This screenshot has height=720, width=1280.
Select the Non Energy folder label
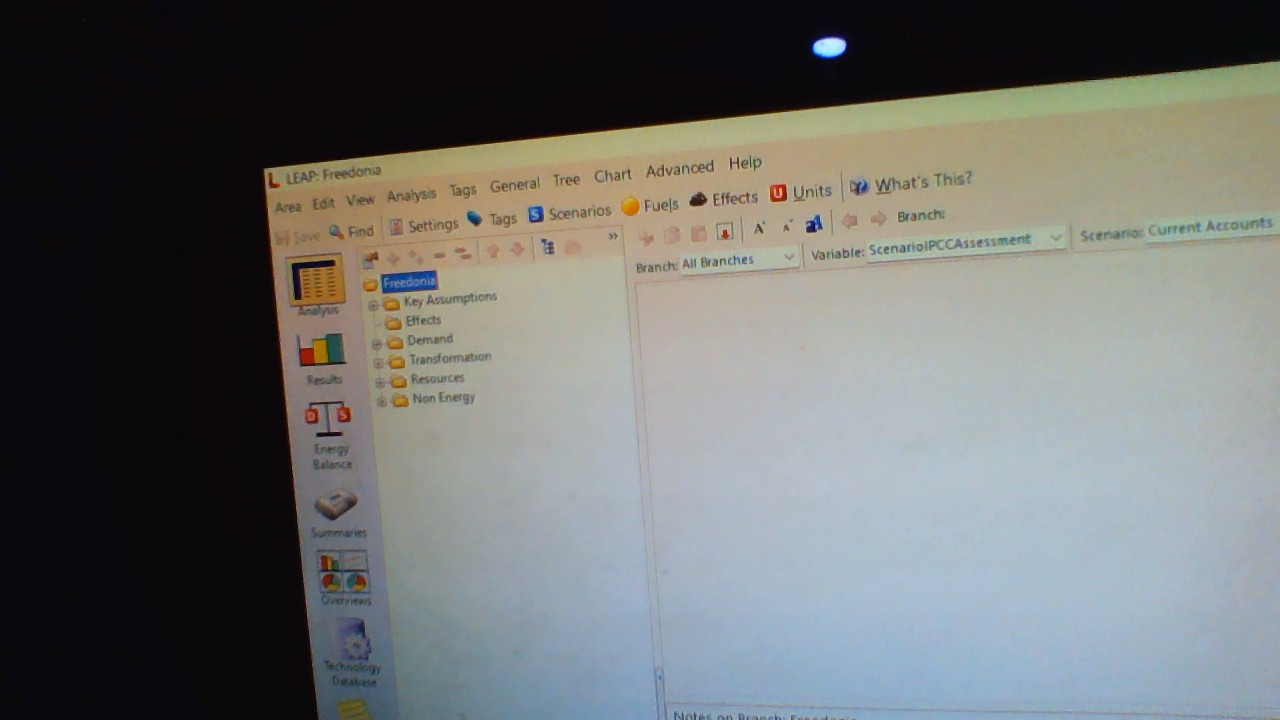tap(444, 398)
